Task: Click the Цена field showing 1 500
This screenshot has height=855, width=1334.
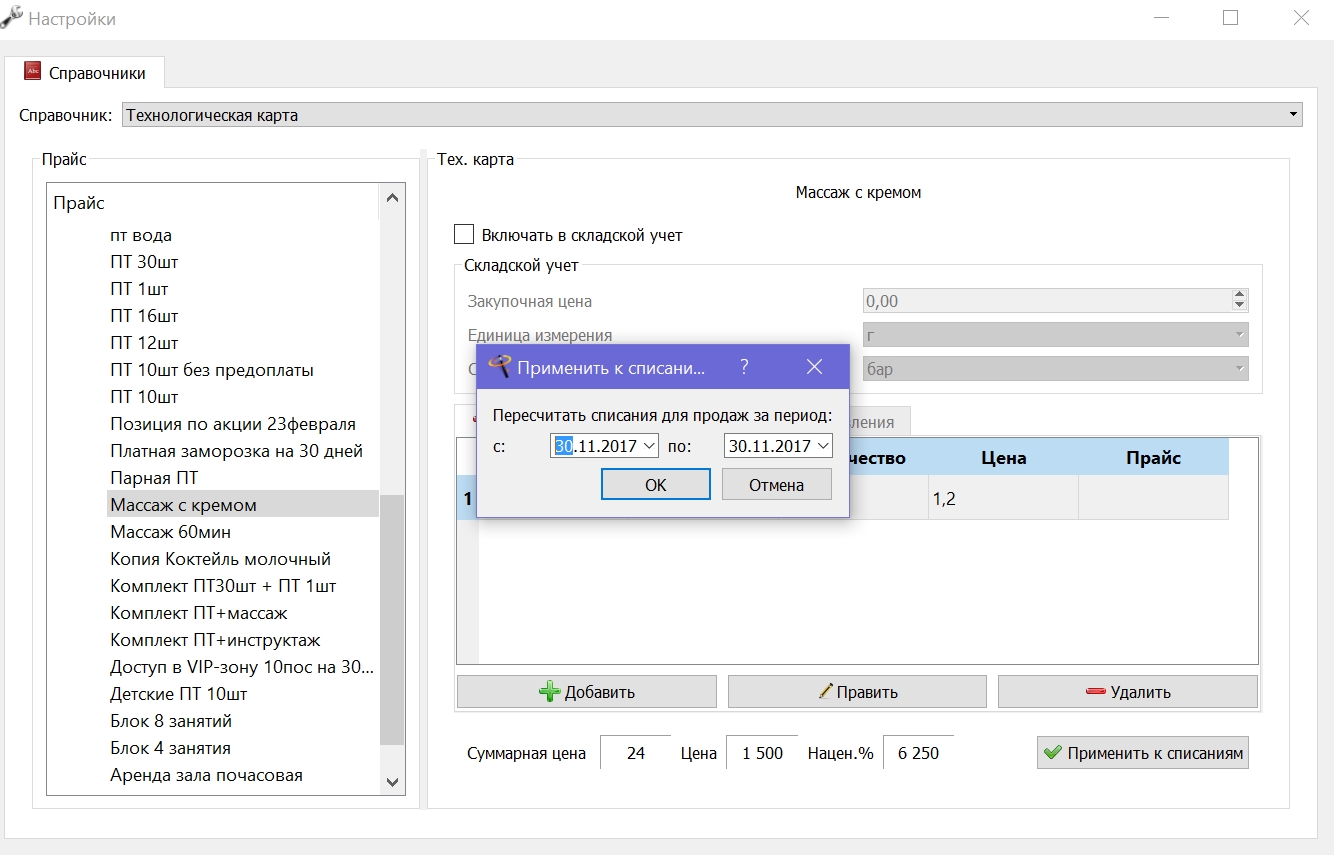Action: (x=762, y=753)
